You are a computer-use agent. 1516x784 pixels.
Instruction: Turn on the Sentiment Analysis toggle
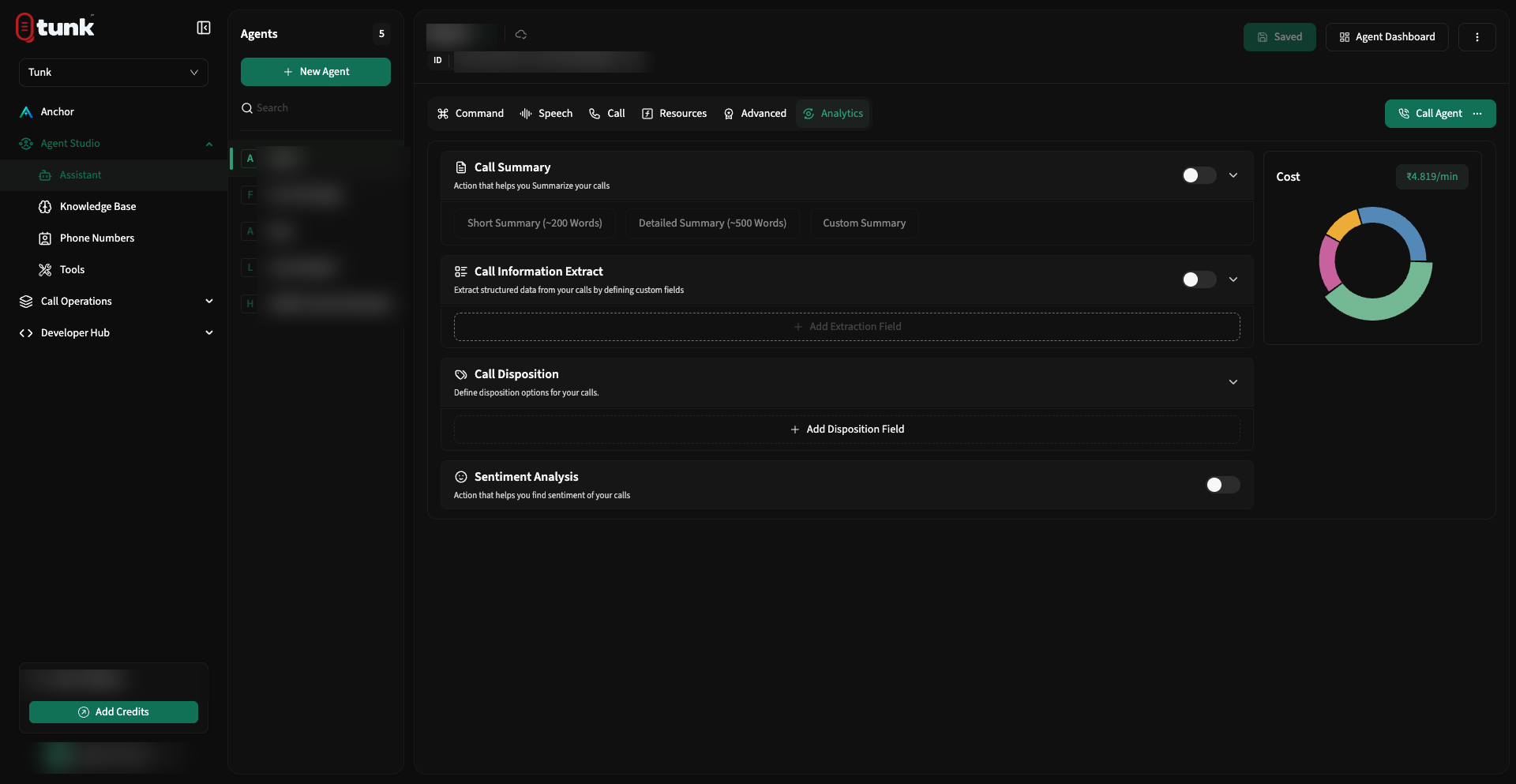pyautogui.click(x=1222, y=485)
